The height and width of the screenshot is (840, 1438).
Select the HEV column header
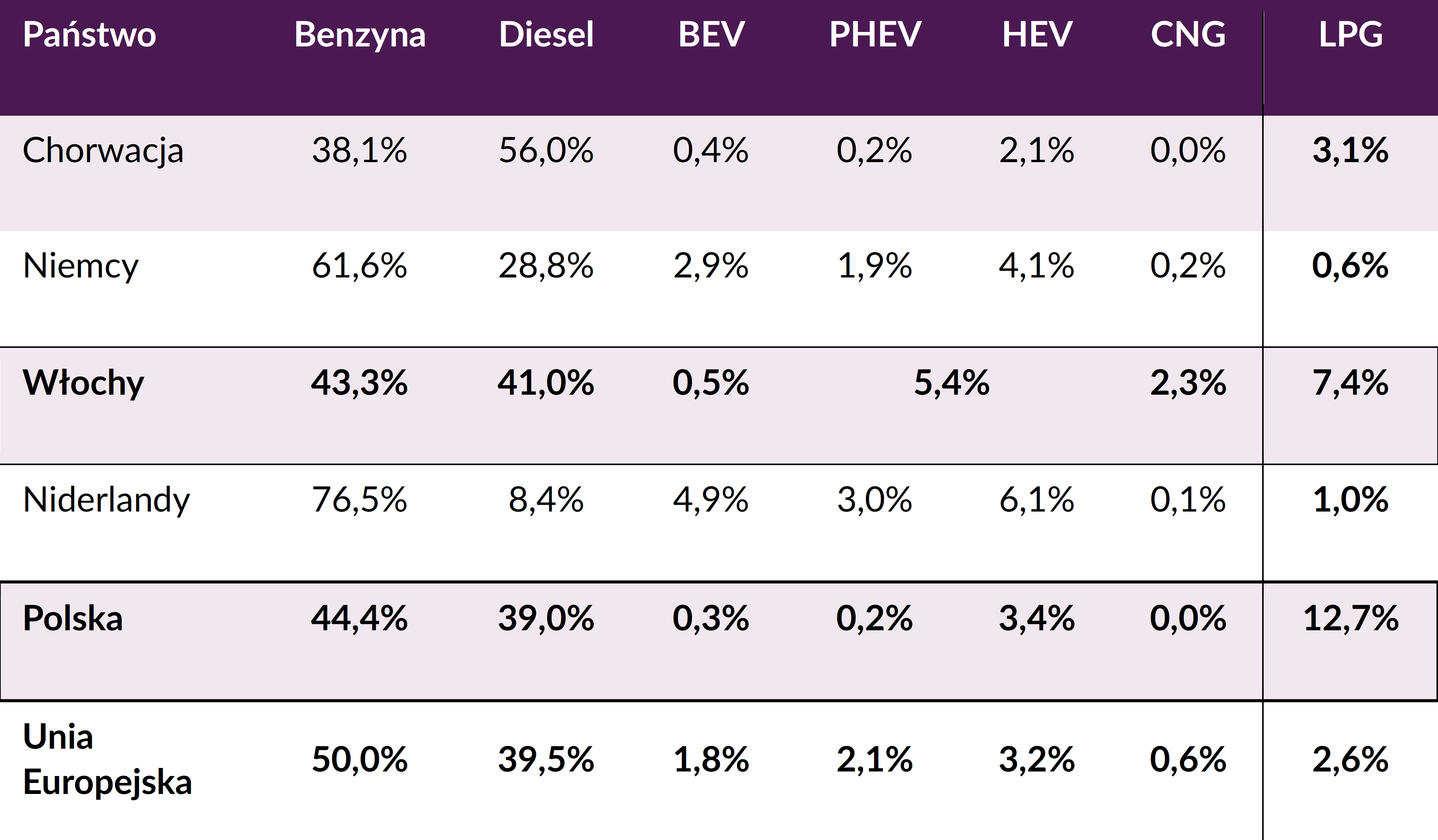[x=1037, y=34]
